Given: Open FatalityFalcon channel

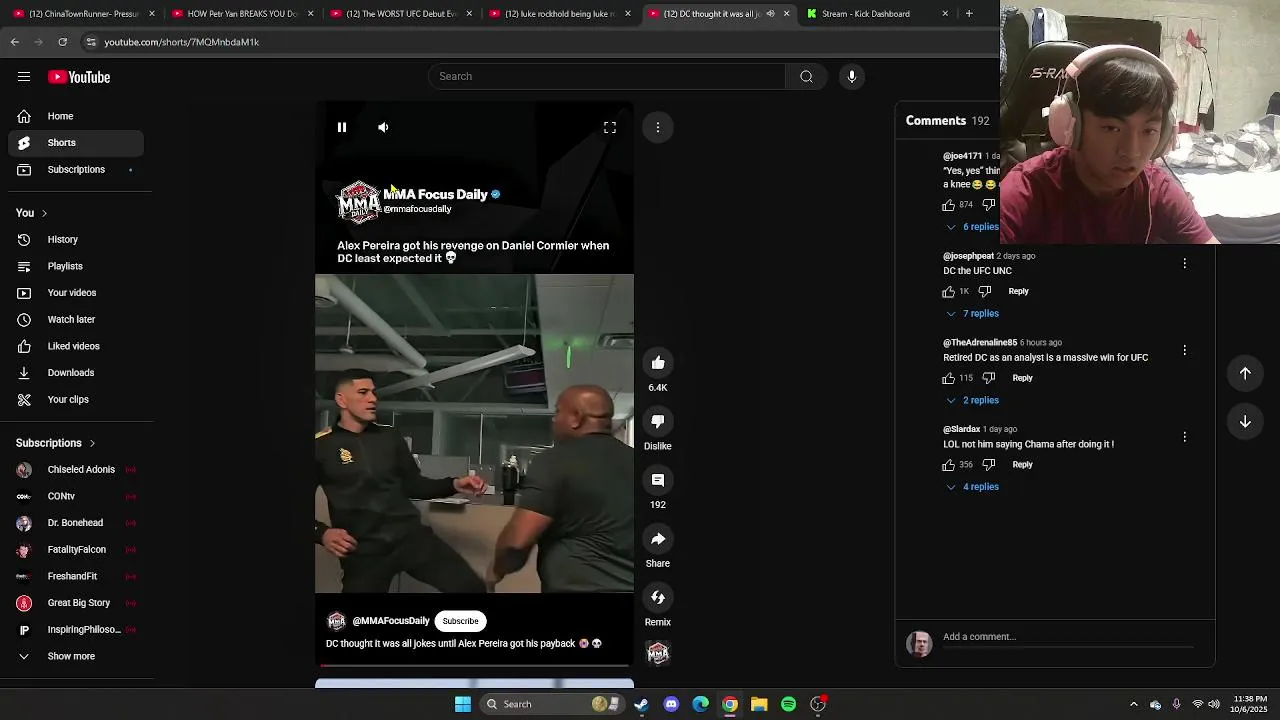Looking at the screenshot, I should [76, 550].
